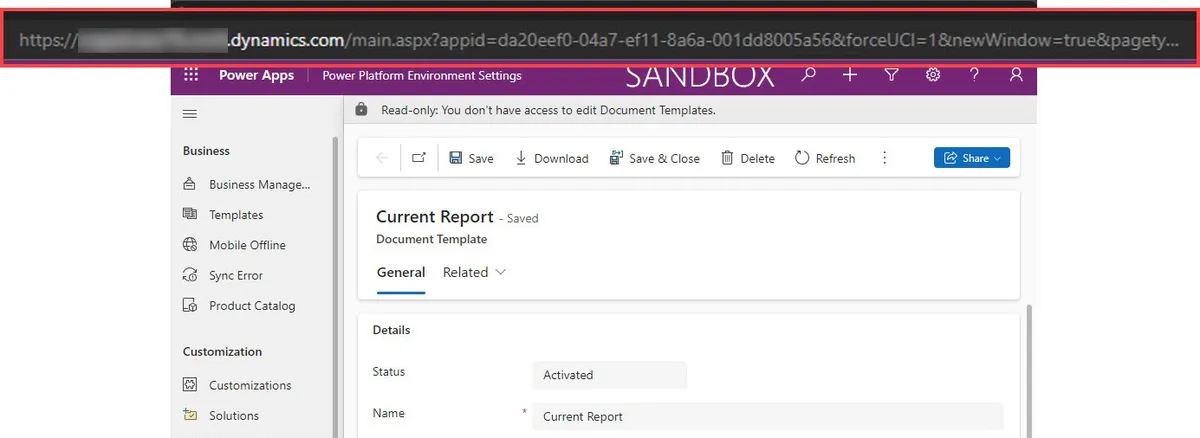Collapse the sidebar using hamburger menu
This screenshot has width=1200, height=438.
189,114
